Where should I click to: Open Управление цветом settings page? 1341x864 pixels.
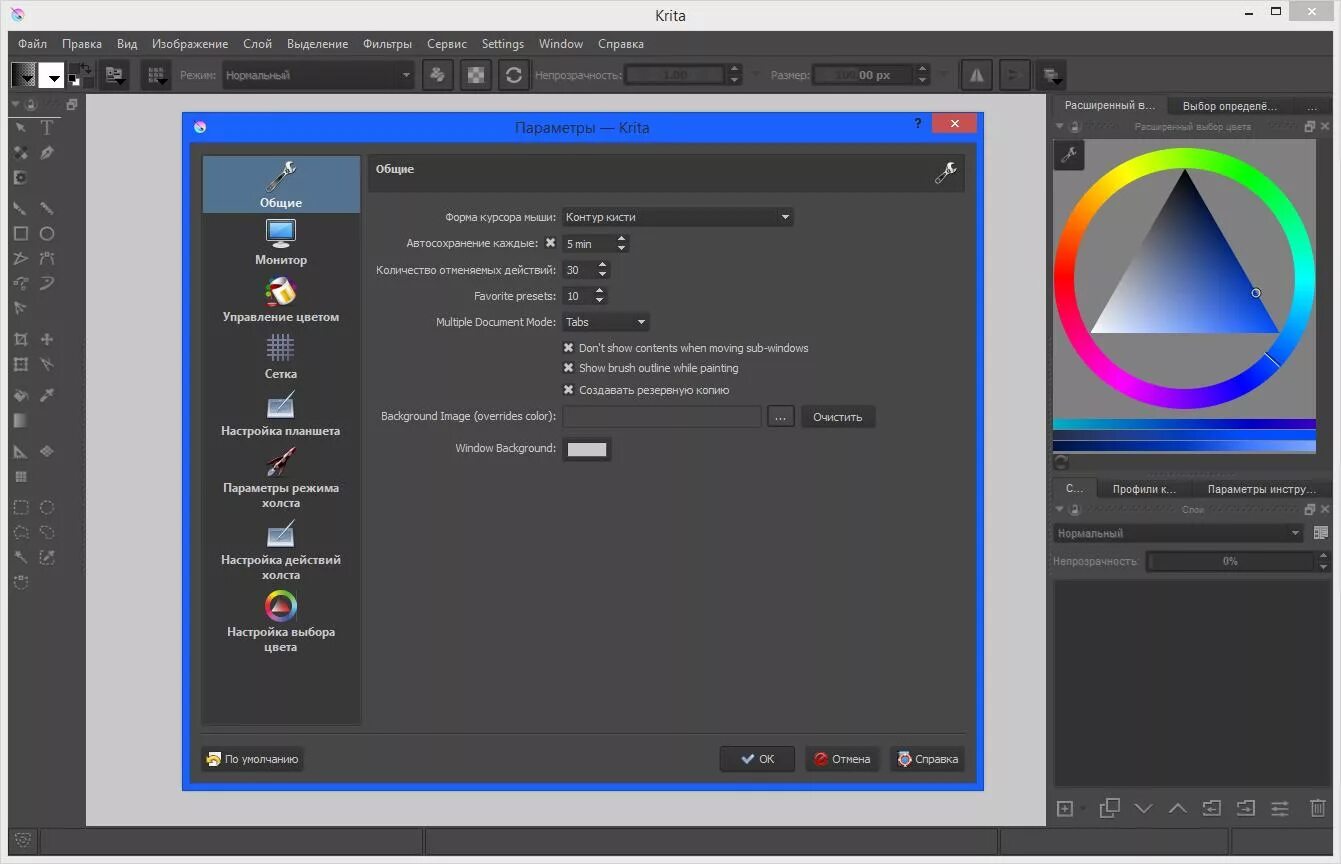click(x=281, y=299)
